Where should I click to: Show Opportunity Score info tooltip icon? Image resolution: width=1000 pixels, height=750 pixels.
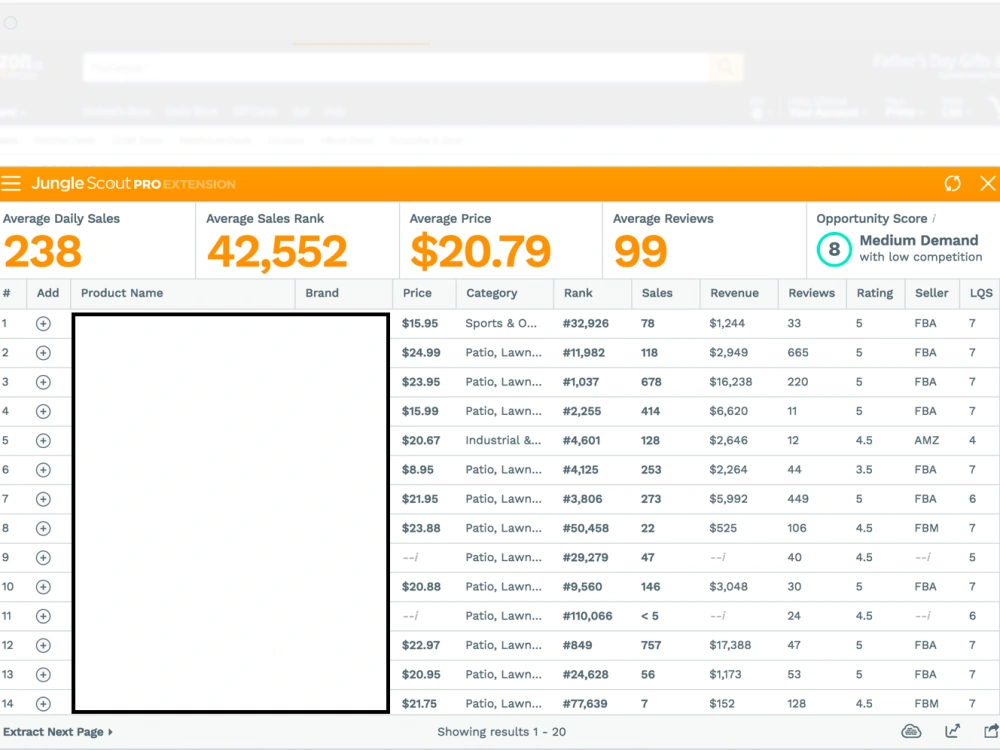click(x=934, y=219)
